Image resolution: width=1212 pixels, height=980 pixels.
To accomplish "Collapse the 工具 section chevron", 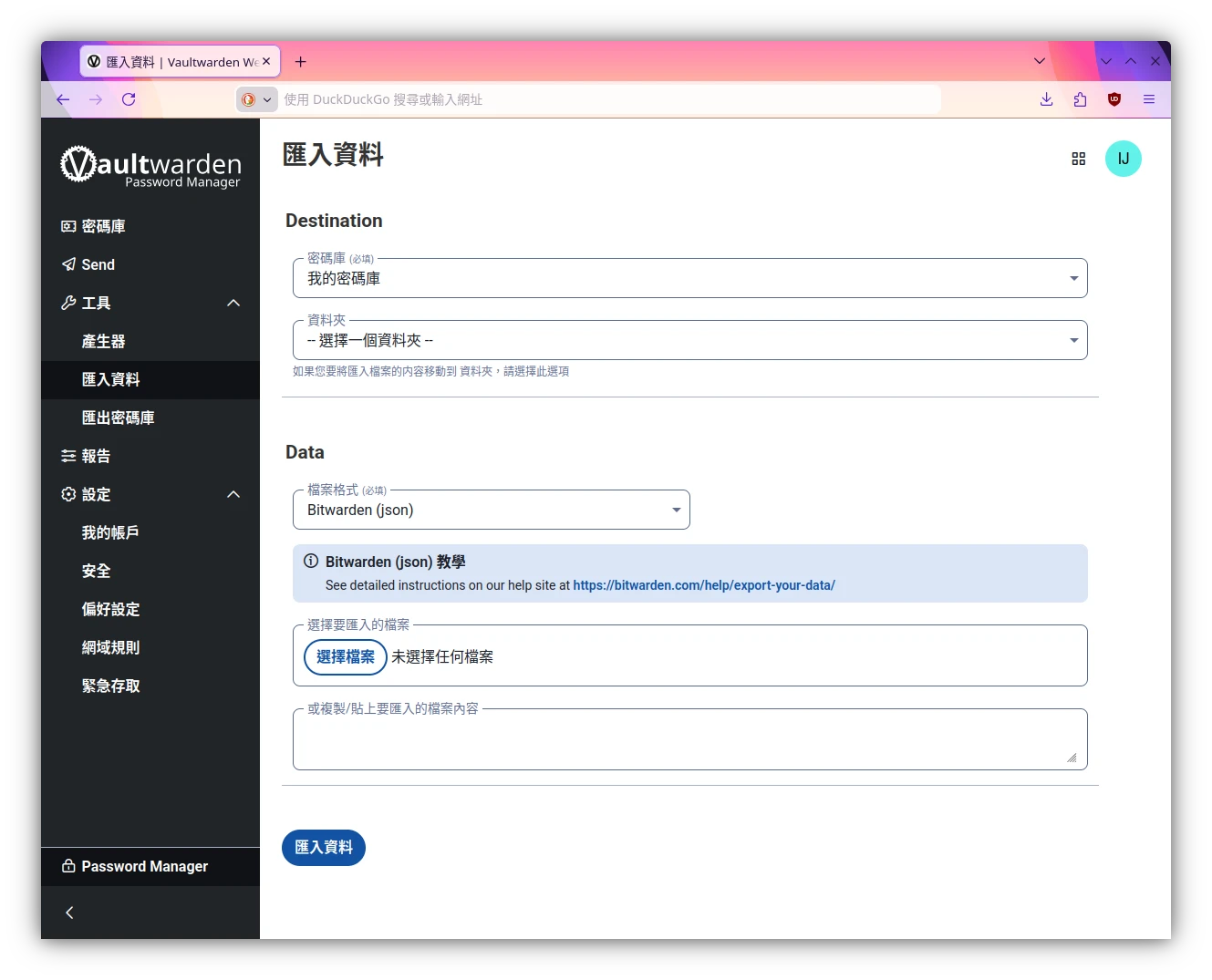I will [x=233, y=303].
